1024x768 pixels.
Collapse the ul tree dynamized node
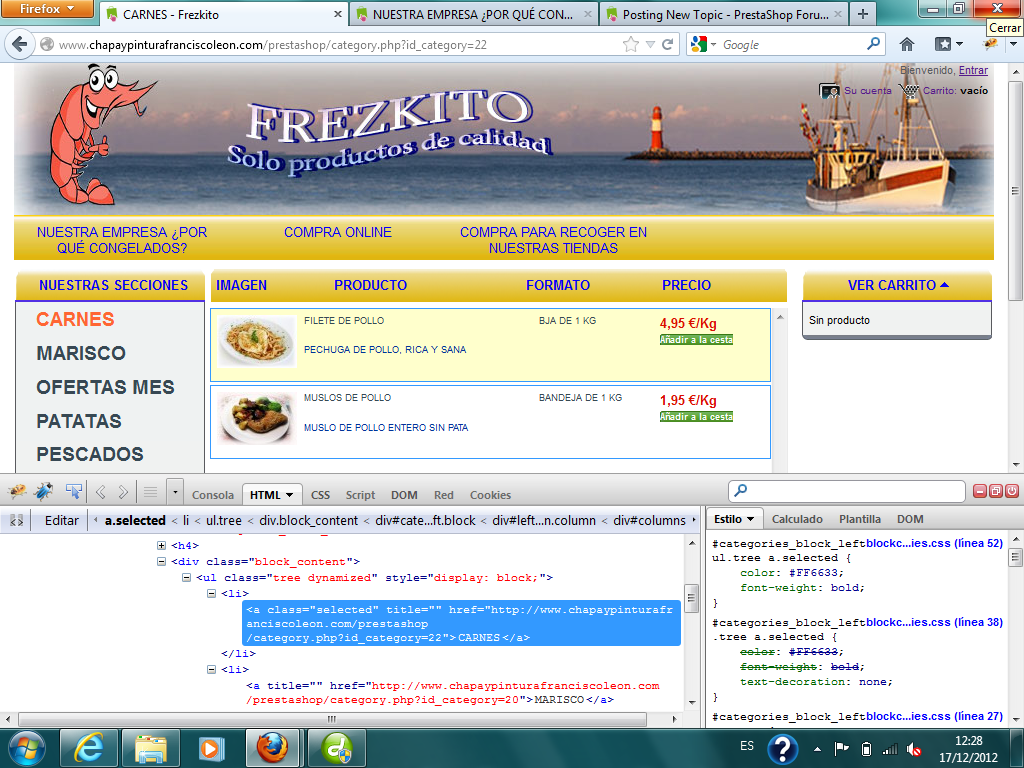click(186, 577)
